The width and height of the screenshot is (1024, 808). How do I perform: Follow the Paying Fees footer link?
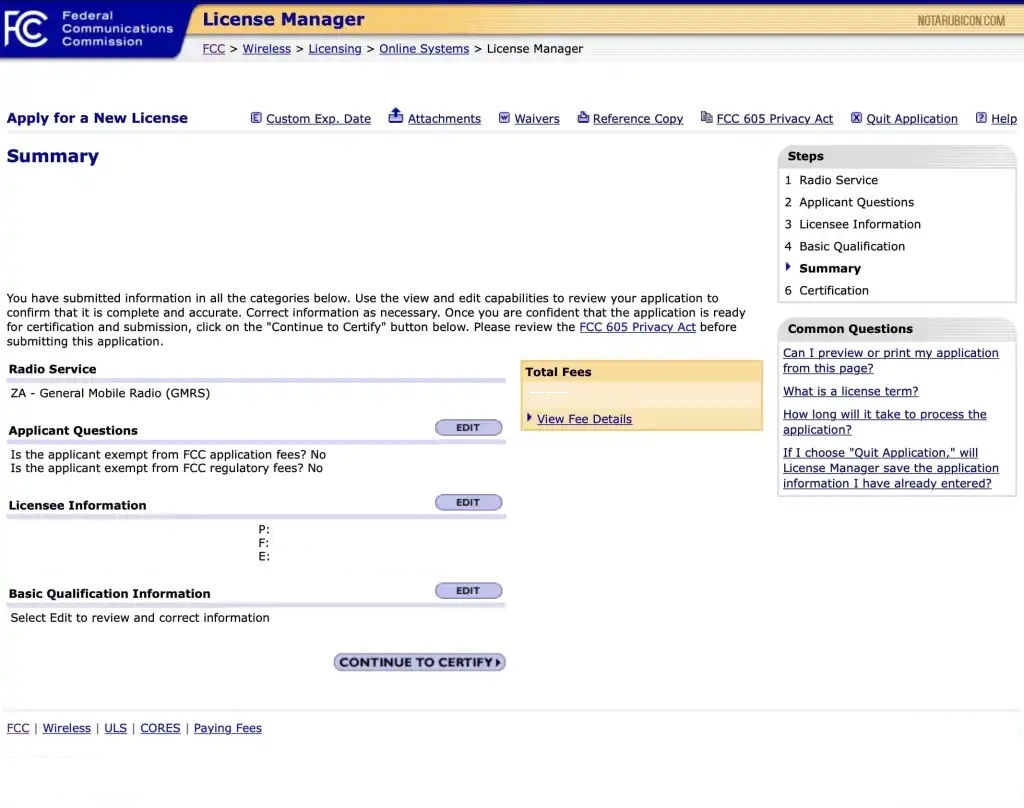coord(227,728)
